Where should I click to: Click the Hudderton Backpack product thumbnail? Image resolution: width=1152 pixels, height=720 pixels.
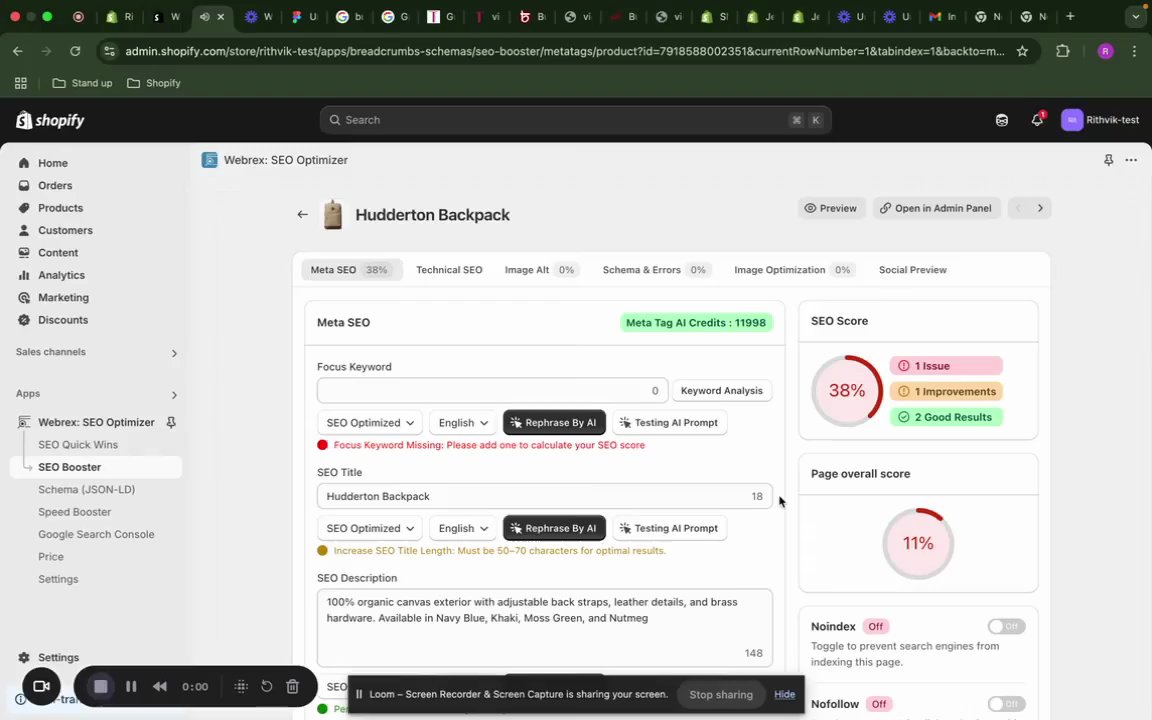tap(333, 215)
